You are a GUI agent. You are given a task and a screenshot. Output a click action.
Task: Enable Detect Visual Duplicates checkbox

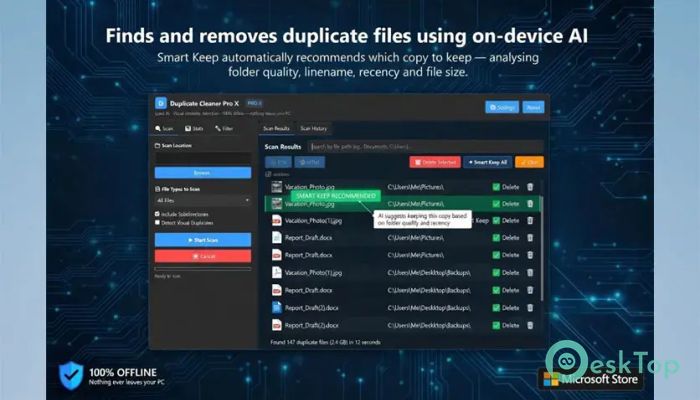pos(157,222)
